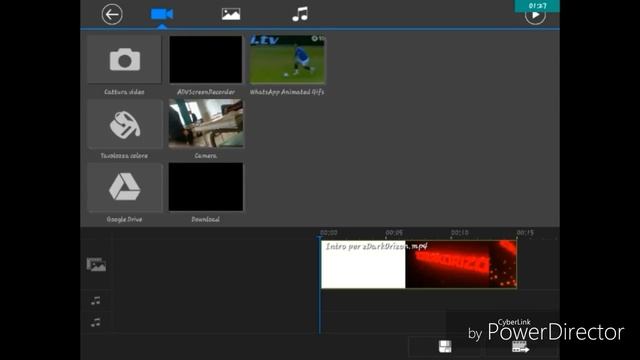Switch to the photo media tab
The width and height of the screenshot is (640, 360).
pyautogui.click(x=231, y=14)
